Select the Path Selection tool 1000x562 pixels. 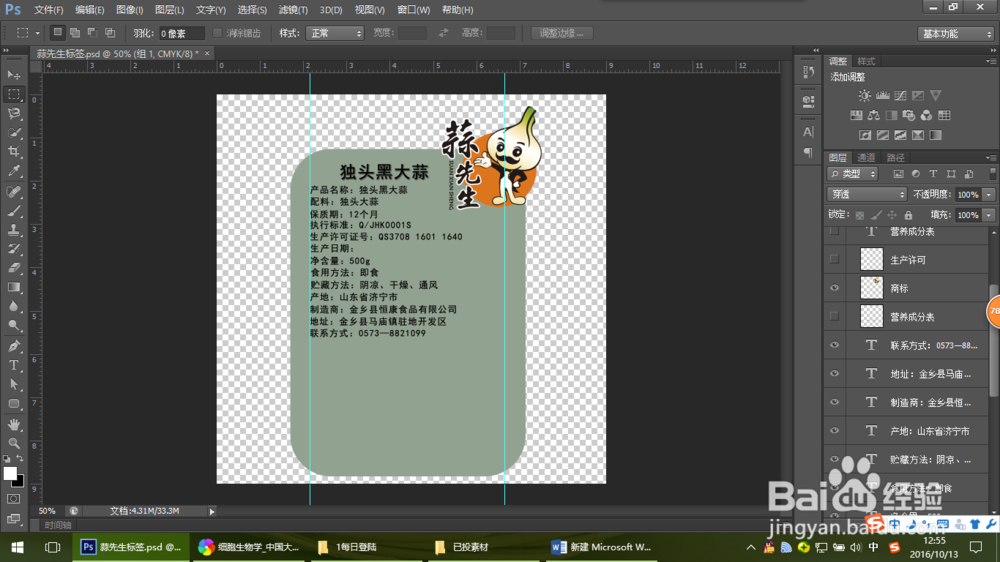click(x=13, y=385)
